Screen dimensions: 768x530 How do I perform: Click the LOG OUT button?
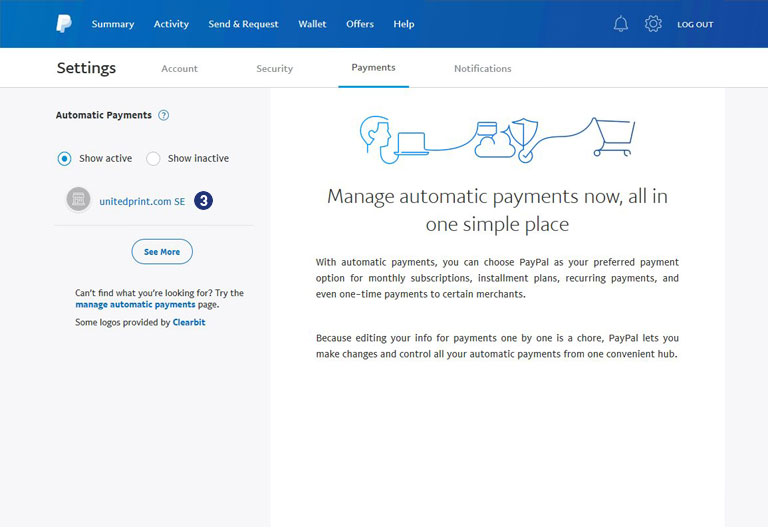tap(695, 24)
